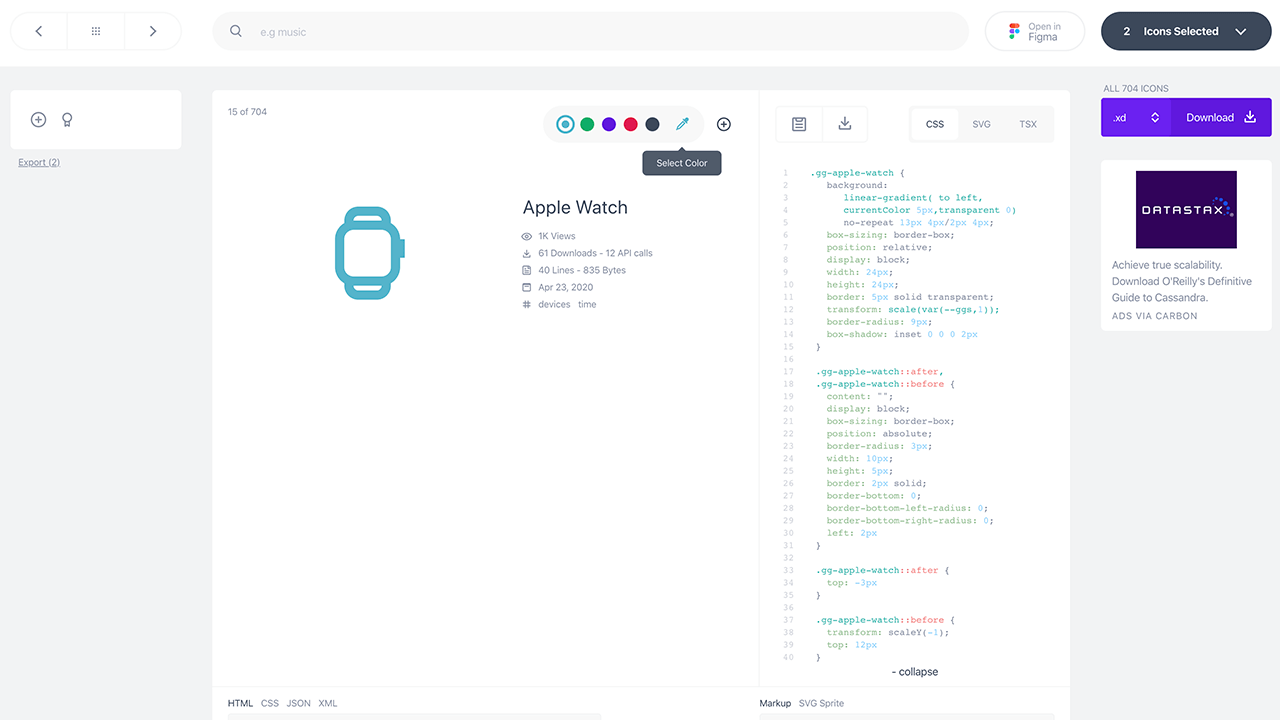Download all 704 icons button
Viewport: 1280px width, 720px height.
1220,117
